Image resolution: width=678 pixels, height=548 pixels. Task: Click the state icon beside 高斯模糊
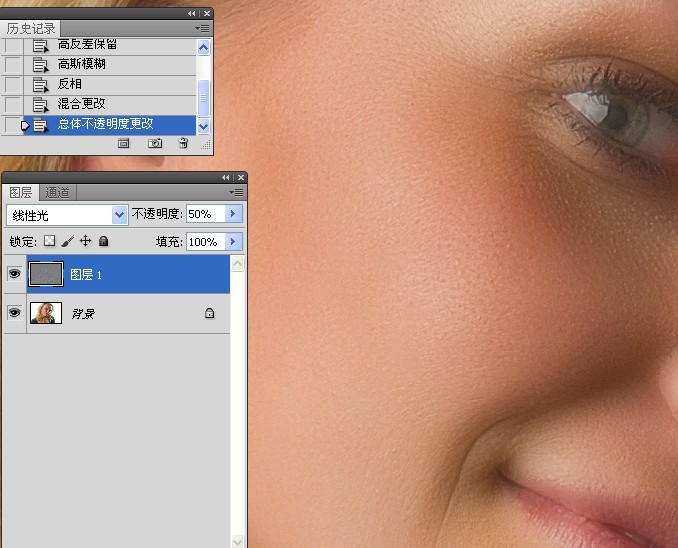pos(41,65)
